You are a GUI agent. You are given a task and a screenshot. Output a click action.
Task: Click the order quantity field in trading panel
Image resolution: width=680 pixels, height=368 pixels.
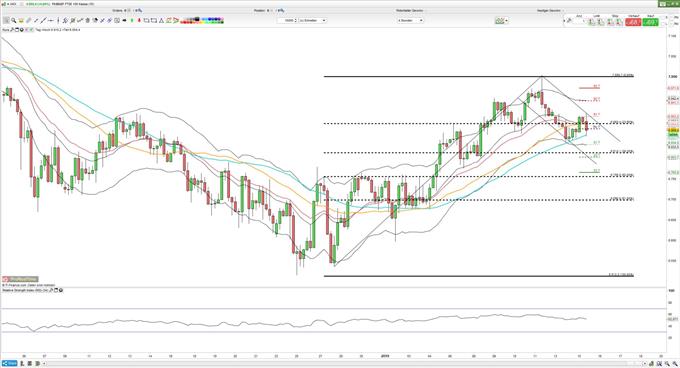coord(579,21)
